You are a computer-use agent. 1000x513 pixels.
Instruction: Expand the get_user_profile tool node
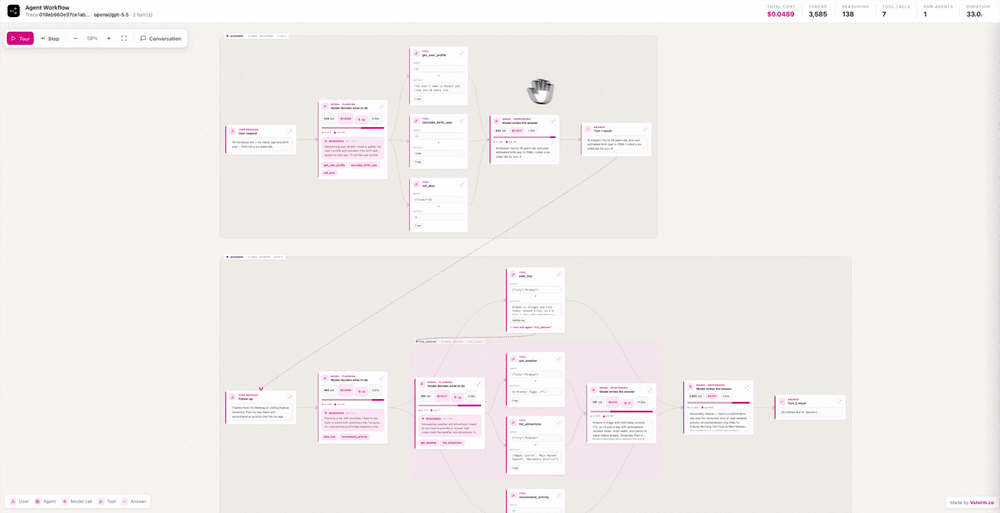coord(462,54)
